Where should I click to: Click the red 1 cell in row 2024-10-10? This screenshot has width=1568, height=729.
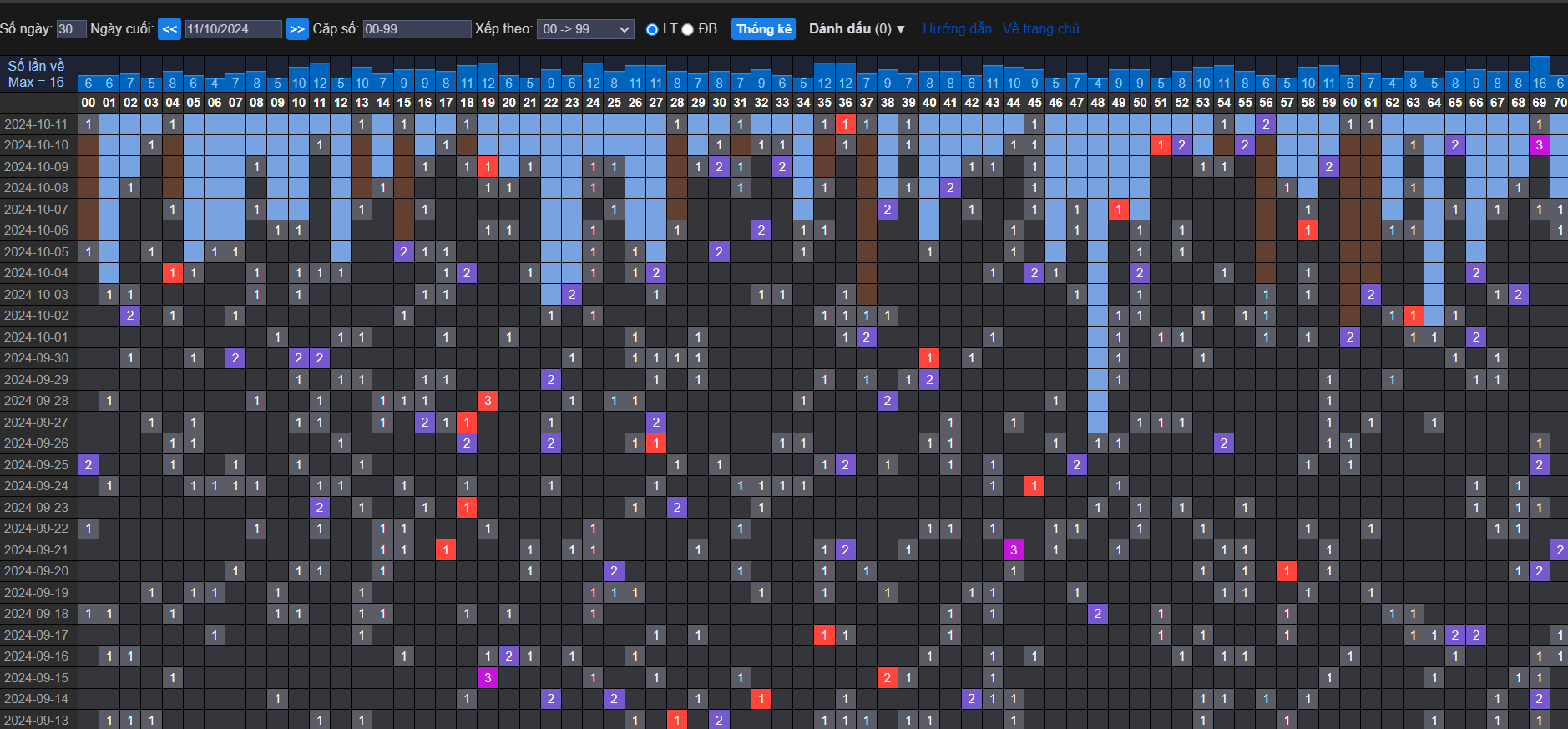pos(1161,145)
